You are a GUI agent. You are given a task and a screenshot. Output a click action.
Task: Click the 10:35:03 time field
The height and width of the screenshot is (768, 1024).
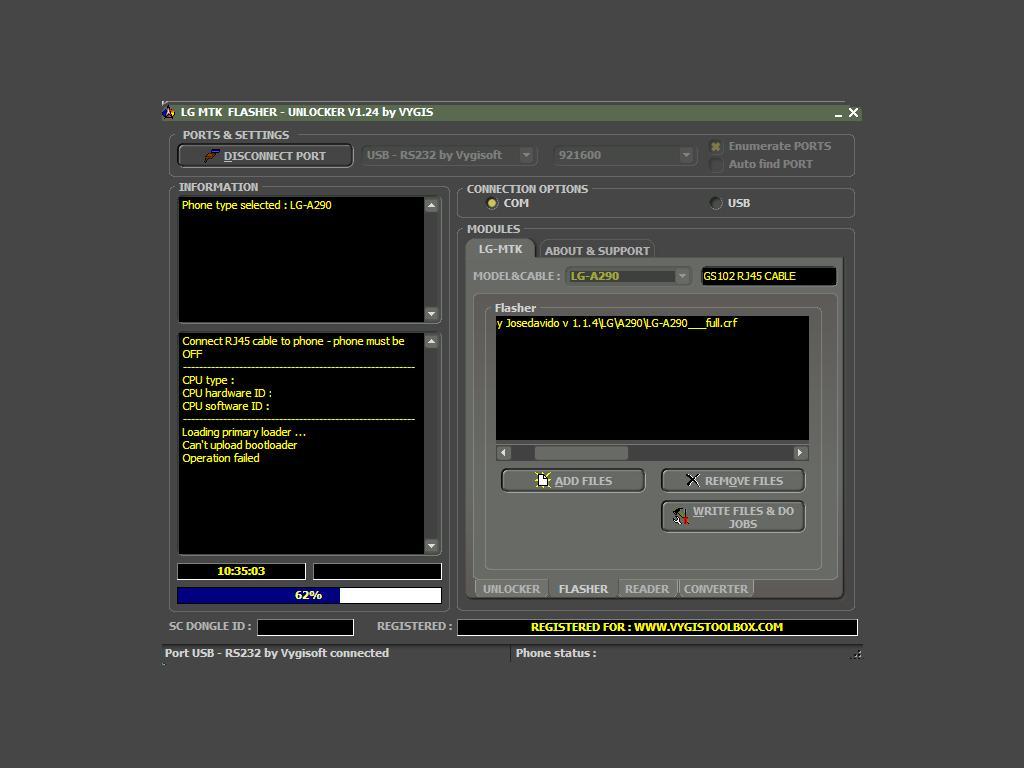click(241, 571)
